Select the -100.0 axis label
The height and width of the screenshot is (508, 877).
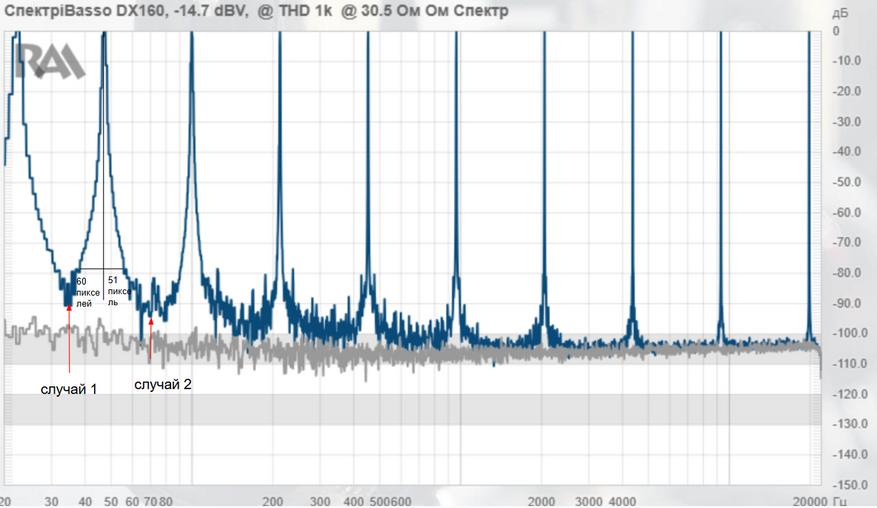pos(849,333)
